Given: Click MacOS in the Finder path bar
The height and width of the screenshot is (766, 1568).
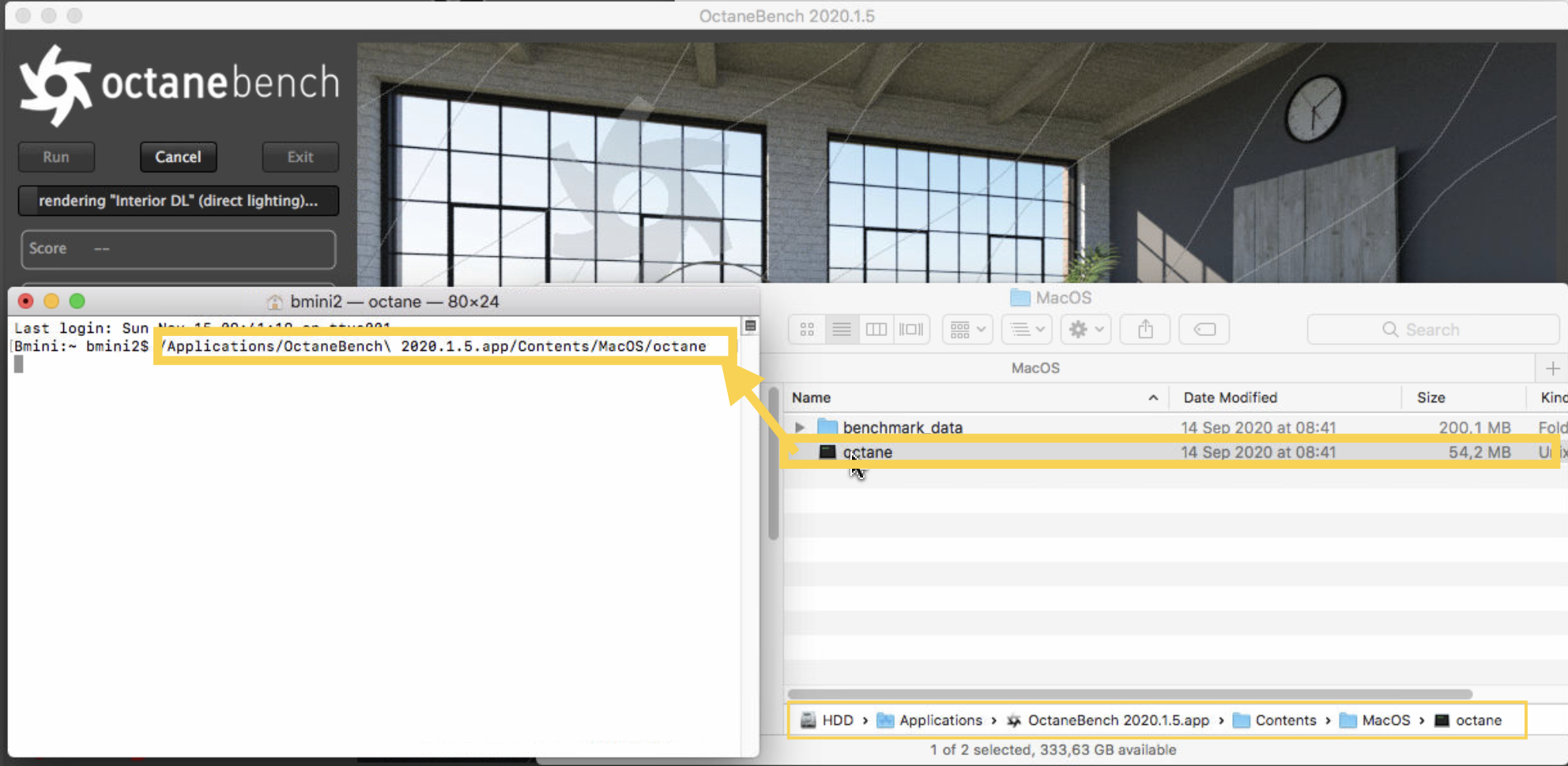Looking at the screenshot, I should point(1375,720).
